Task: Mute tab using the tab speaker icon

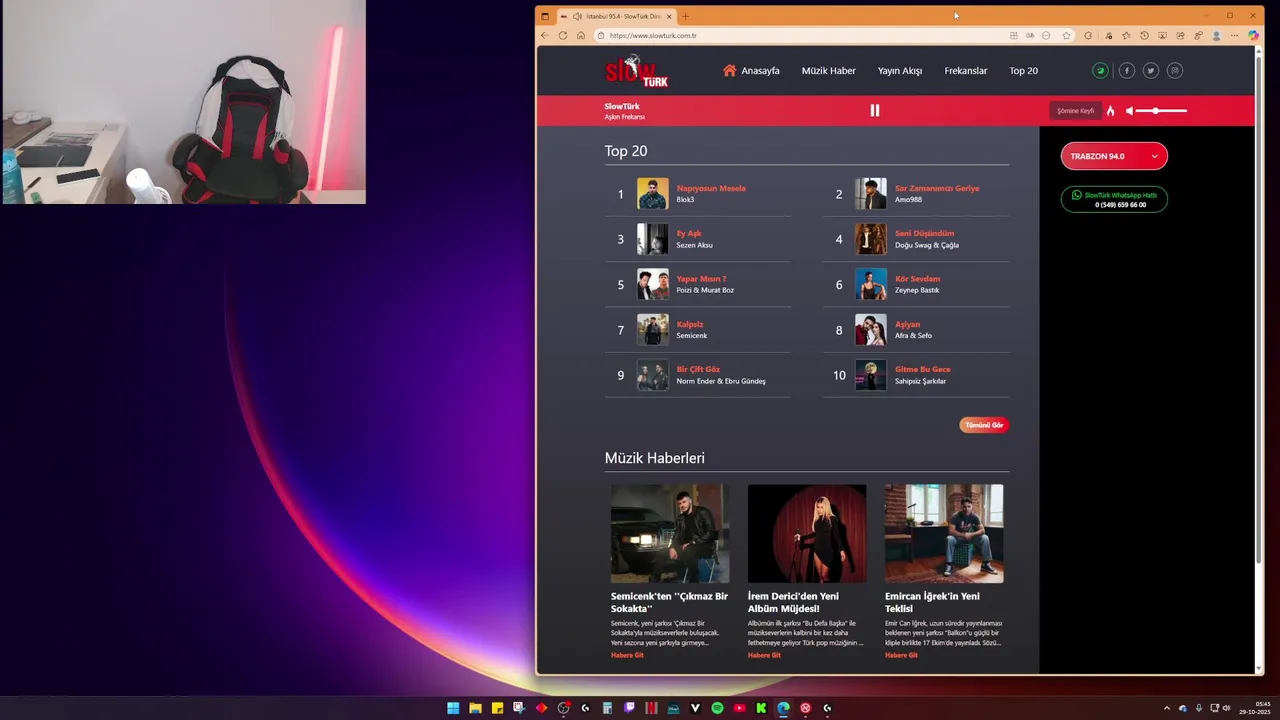Action: pos(577,16)
